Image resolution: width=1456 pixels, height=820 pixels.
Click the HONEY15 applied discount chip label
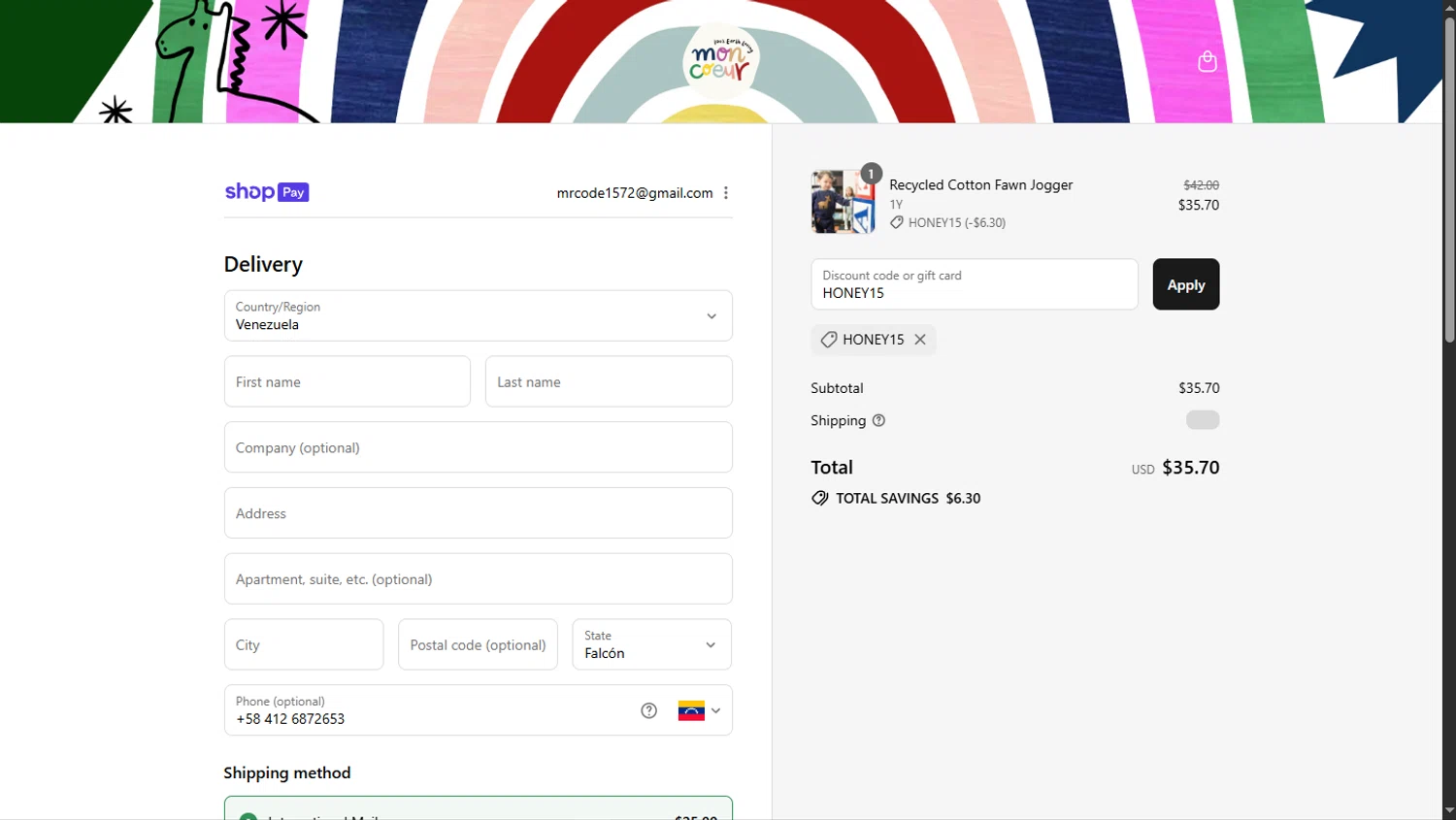(874, 340)
